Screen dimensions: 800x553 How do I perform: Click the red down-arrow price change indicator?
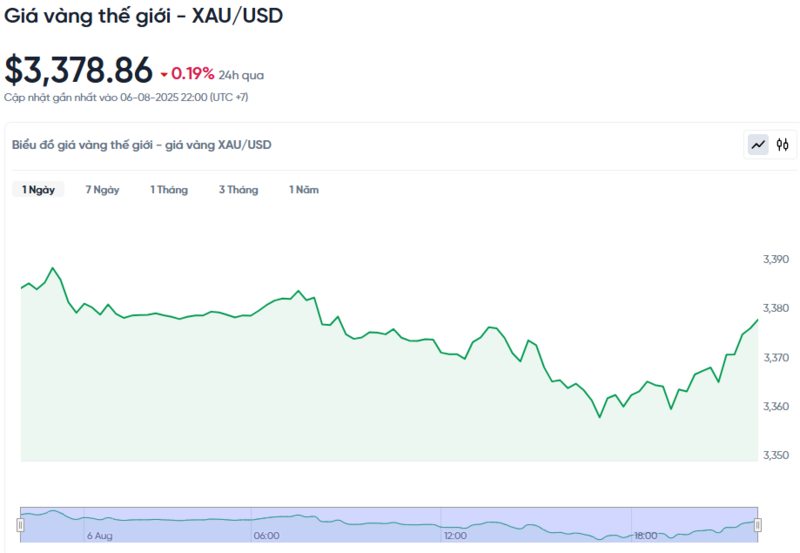[164, 74]
